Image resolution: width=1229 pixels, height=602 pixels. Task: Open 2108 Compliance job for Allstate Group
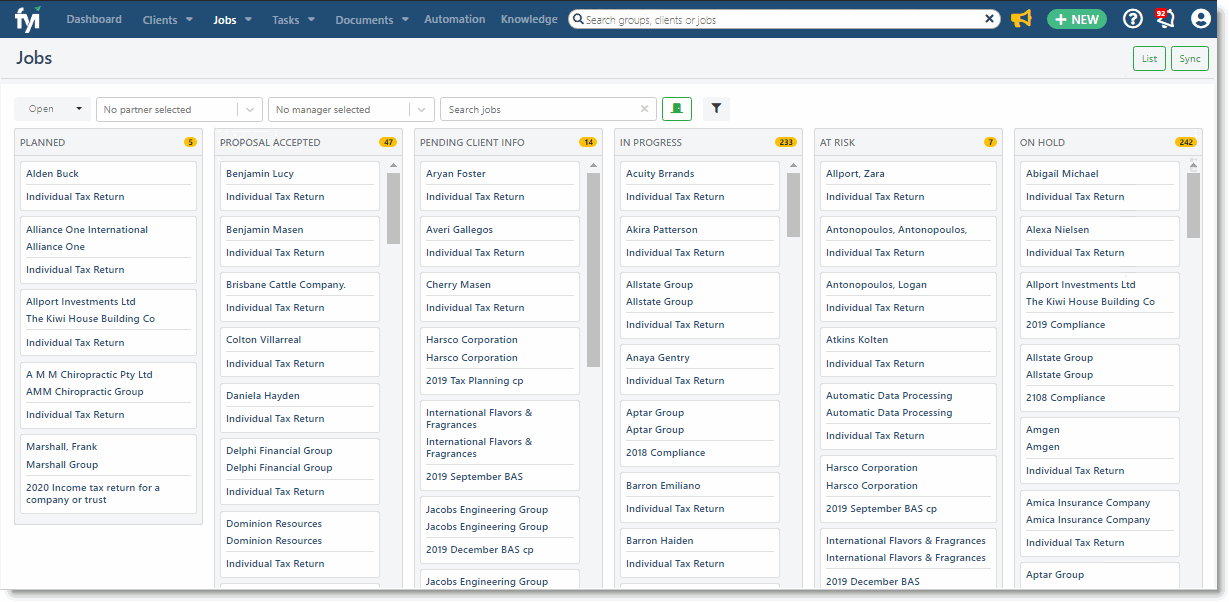click(1065, 397)
